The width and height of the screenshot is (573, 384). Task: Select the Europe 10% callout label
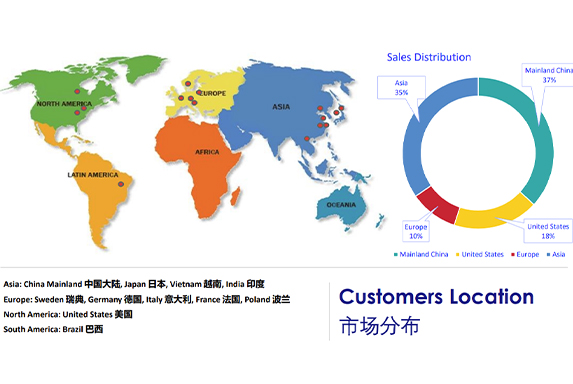click(416, 231)
